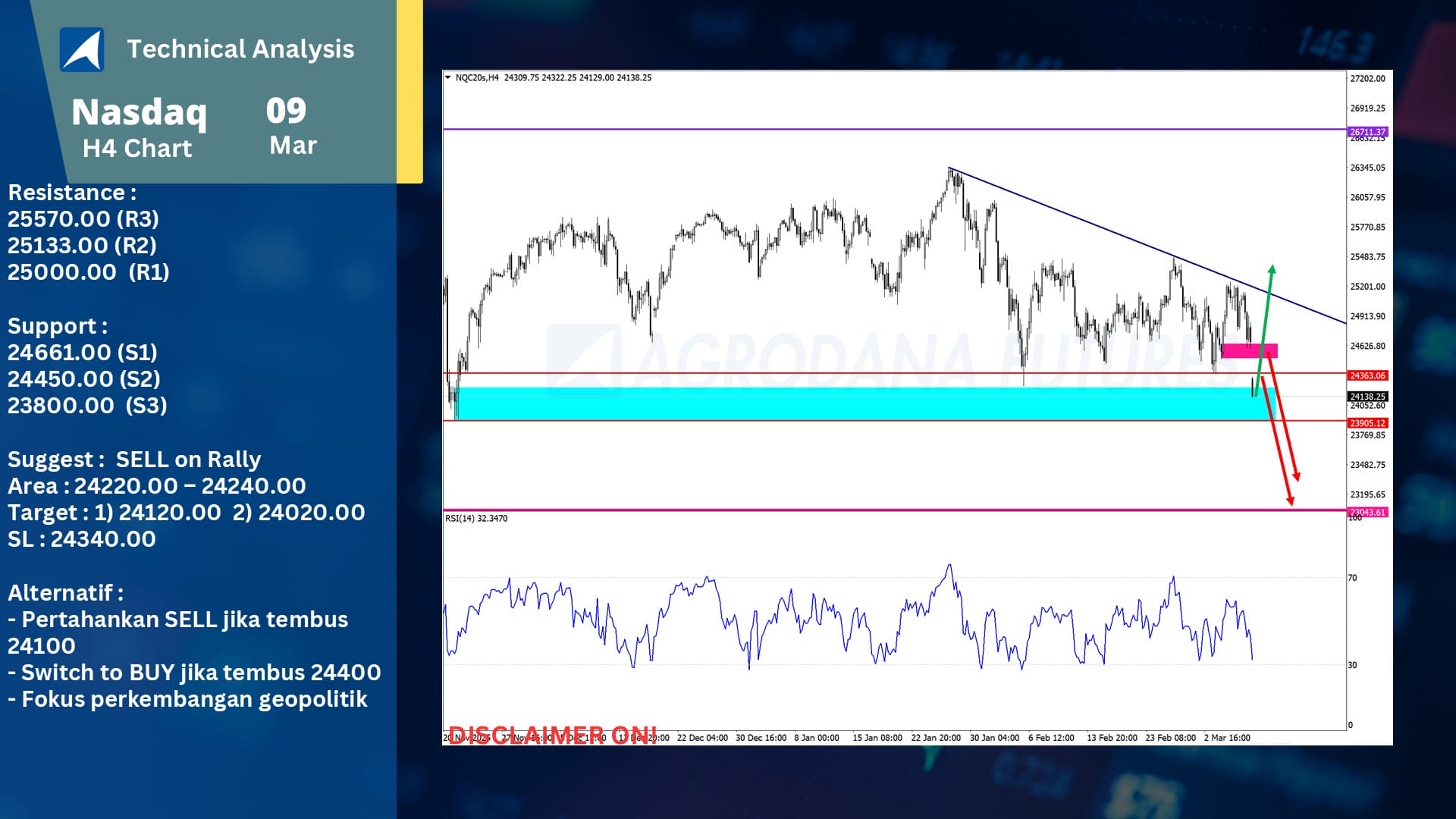Open the NQC20s,H4 chart dropdown triangle

pyautogui.click(x=448, y=77)
